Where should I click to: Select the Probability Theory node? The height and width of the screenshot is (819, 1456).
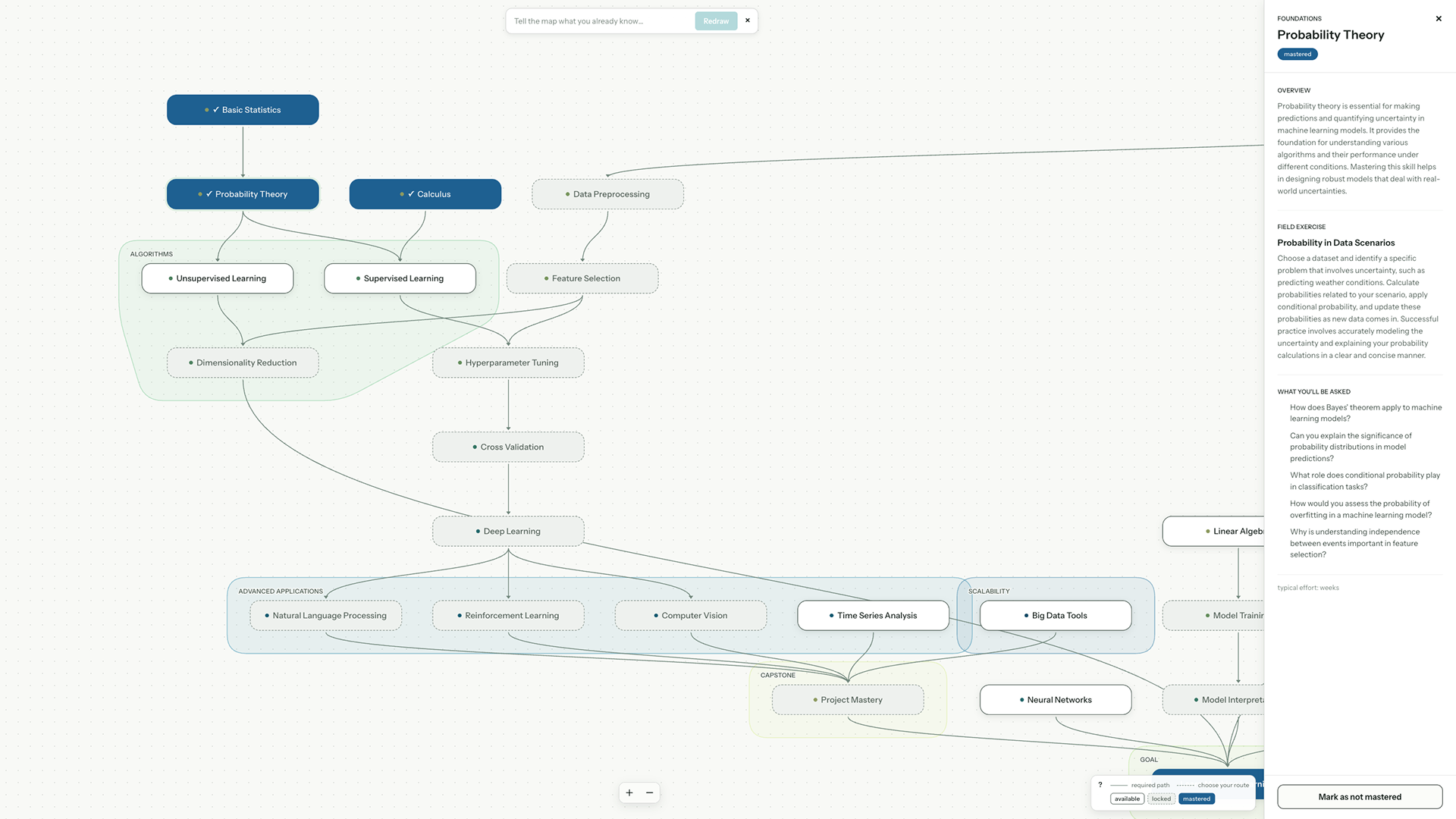pos(243,194)
